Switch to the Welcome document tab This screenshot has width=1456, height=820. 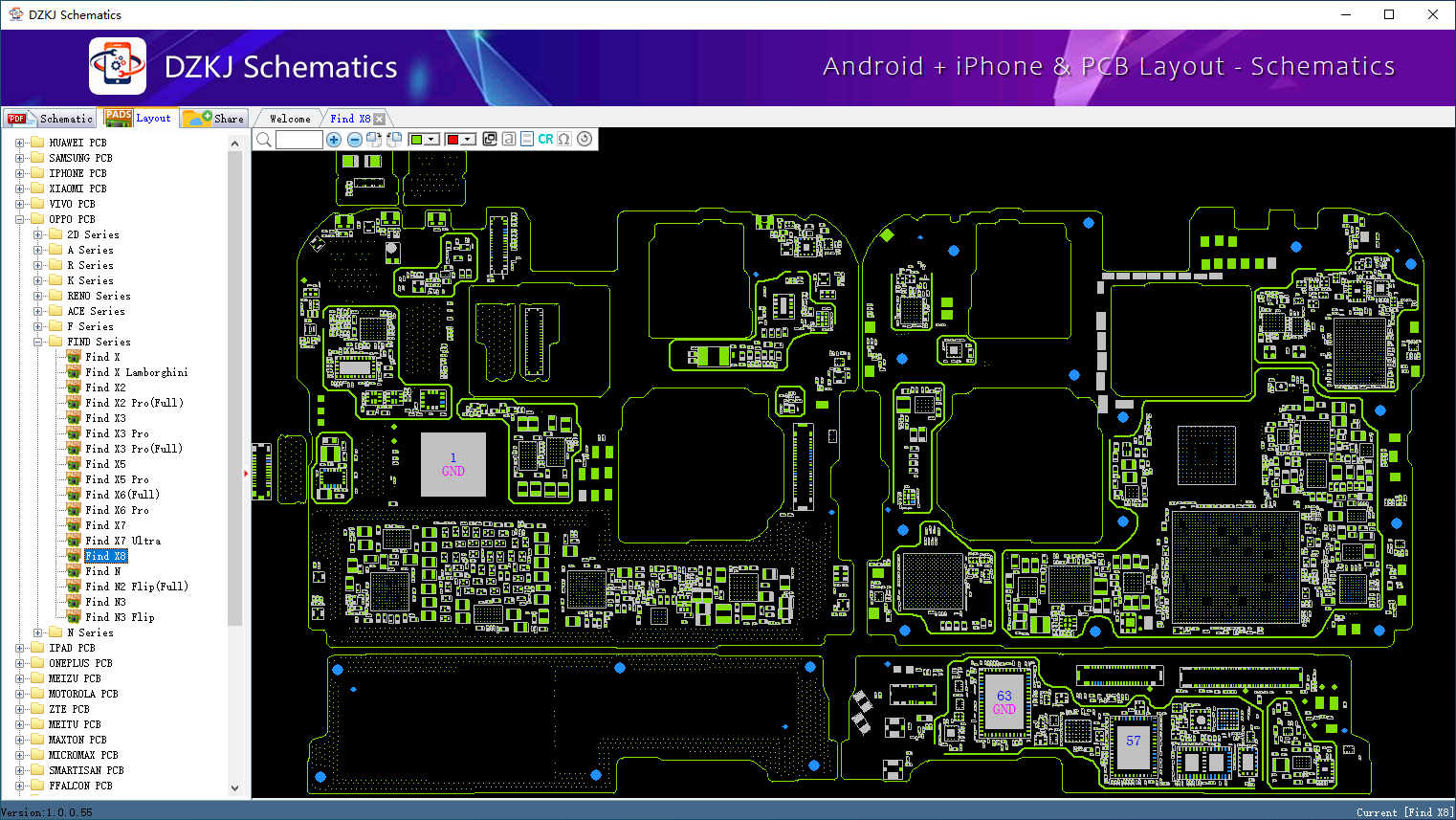tap(290, 119)
